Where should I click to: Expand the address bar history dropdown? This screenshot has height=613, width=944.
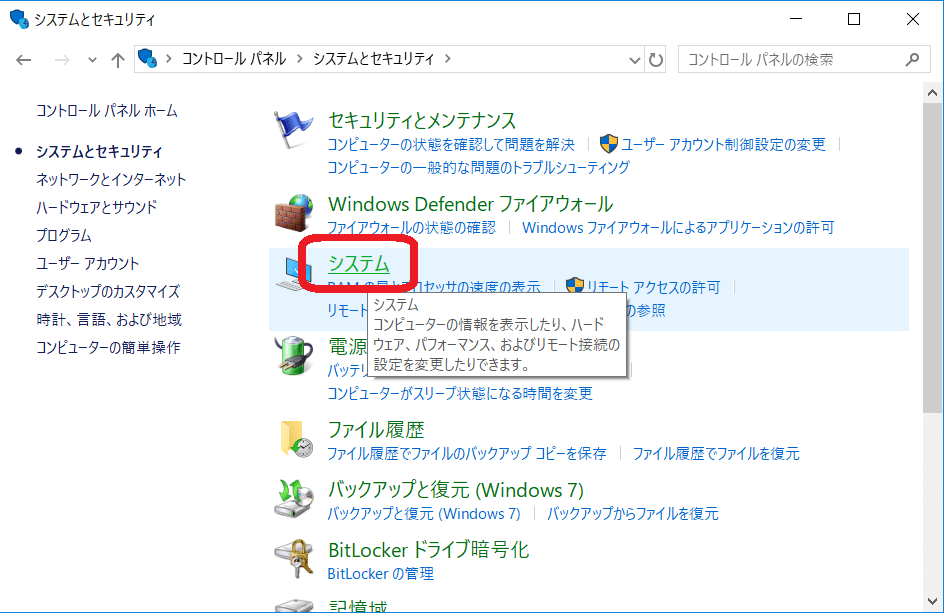635,60
